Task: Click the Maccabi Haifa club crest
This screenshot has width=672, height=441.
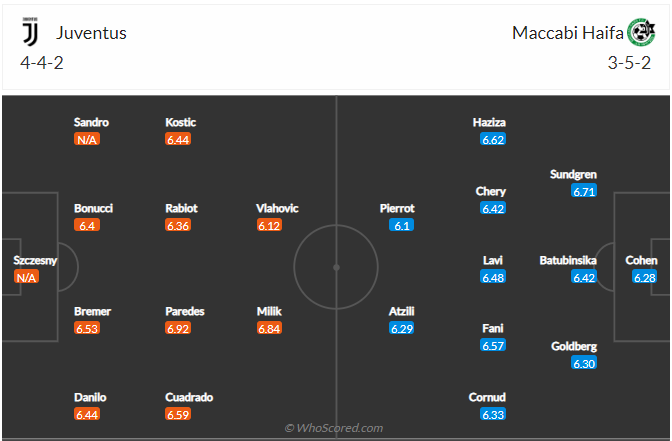Action: [x=640, y=33]
